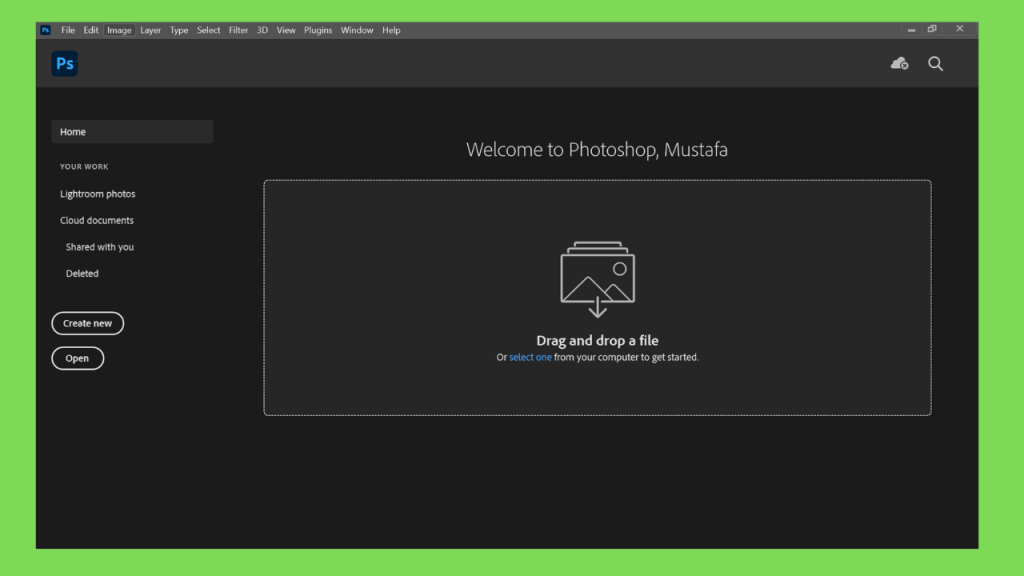Open Lightroom photos section

click(98, 194)
